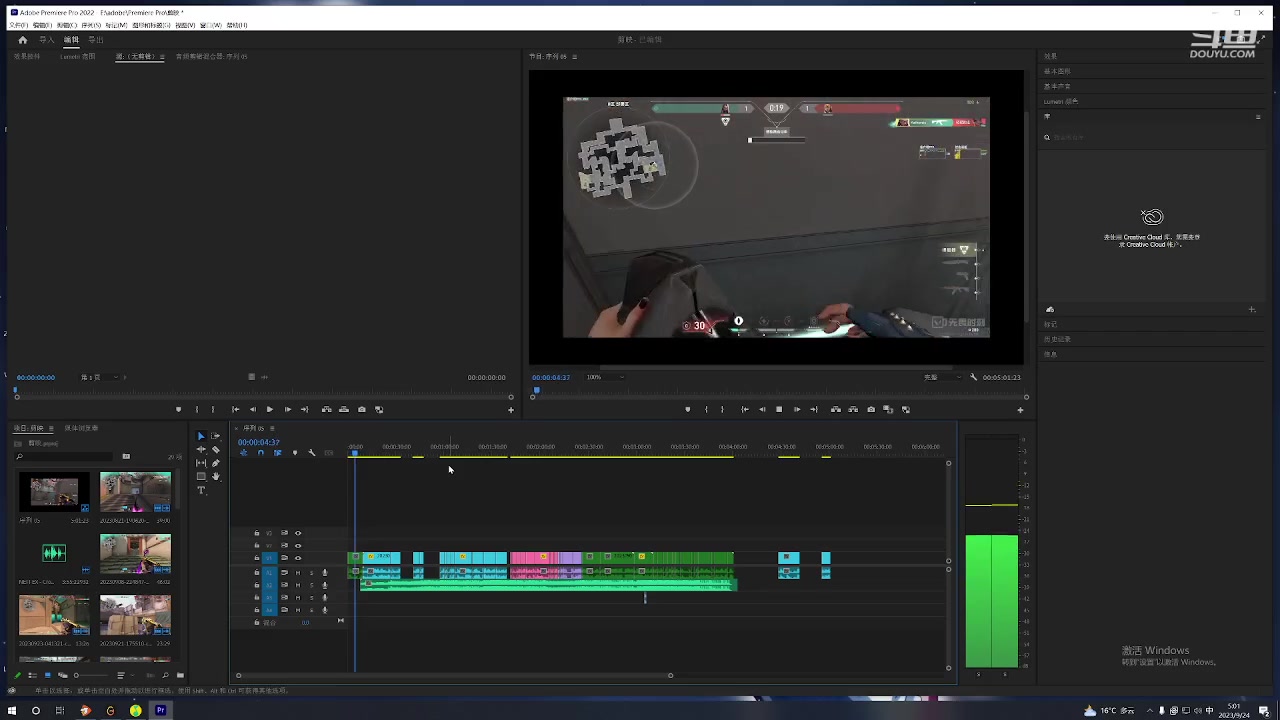
Task: Toggle Snap magnet in timeline
Action: point(260,453)
